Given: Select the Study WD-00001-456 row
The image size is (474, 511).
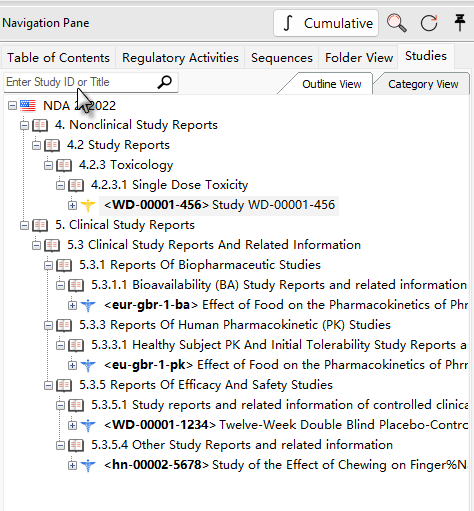Looking at the screenshot, I should (x=219, y=205).
